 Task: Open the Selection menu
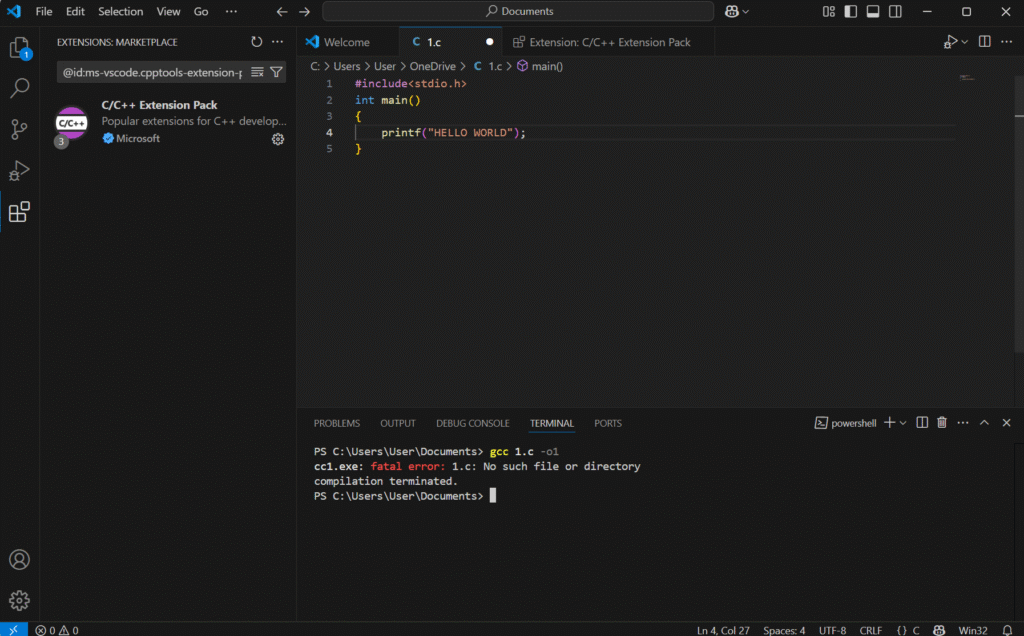click(120, 12)
